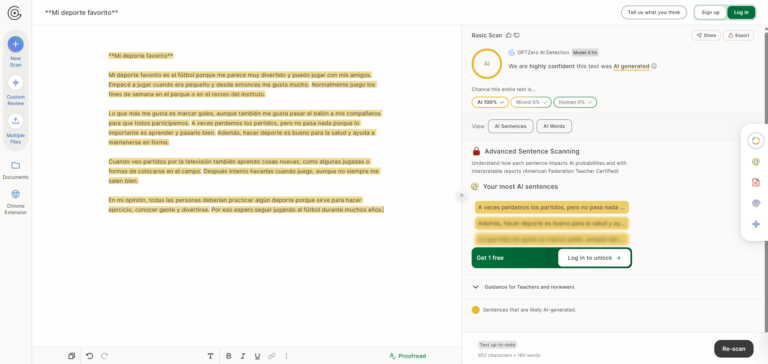Click 'Text up-to-date' status label
The image size is (768, 364).
497,345
